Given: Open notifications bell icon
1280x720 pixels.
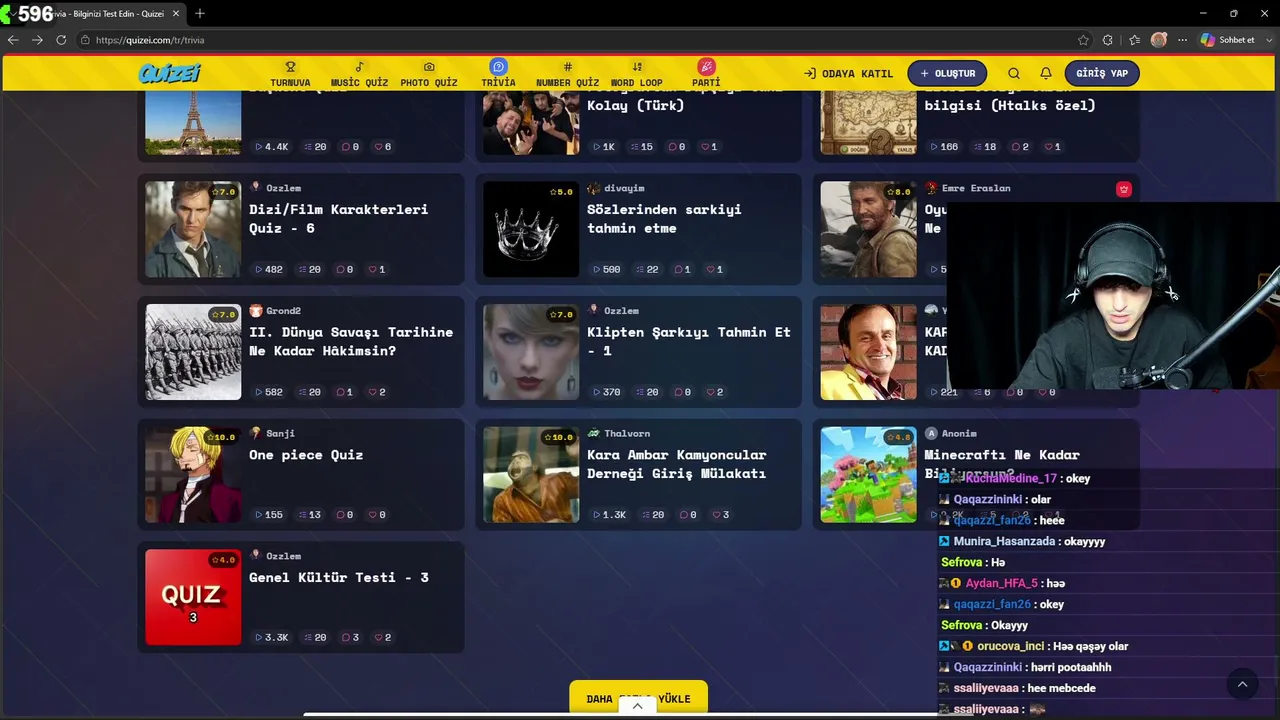Looking at the screenshot, I should (1046, 73).
